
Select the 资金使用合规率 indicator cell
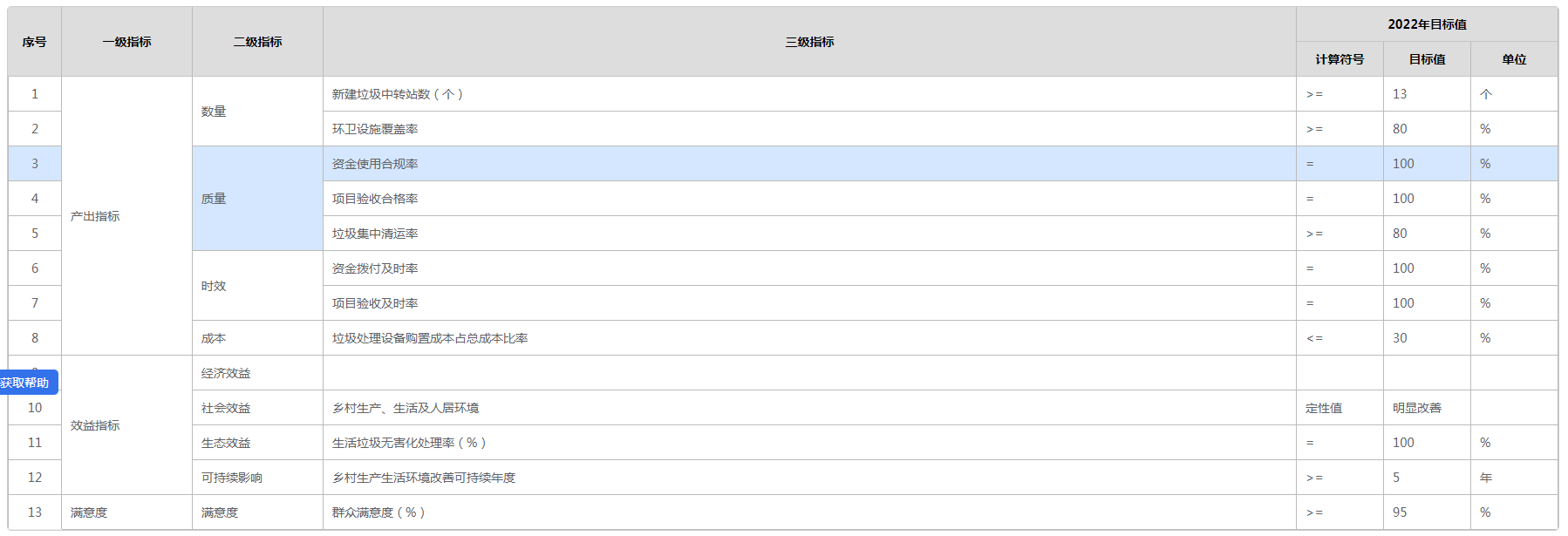[375, 164]
